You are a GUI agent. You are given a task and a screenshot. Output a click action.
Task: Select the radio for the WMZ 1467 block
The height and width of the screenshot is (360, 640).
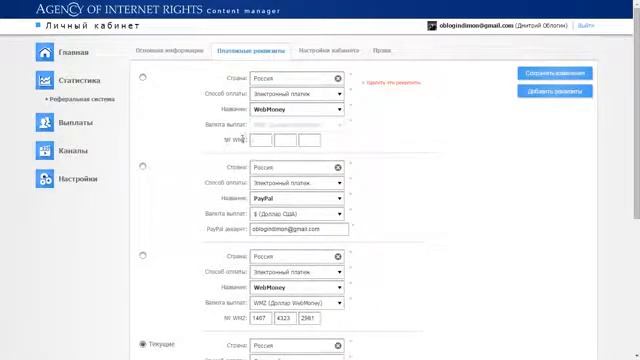(142, 256)
